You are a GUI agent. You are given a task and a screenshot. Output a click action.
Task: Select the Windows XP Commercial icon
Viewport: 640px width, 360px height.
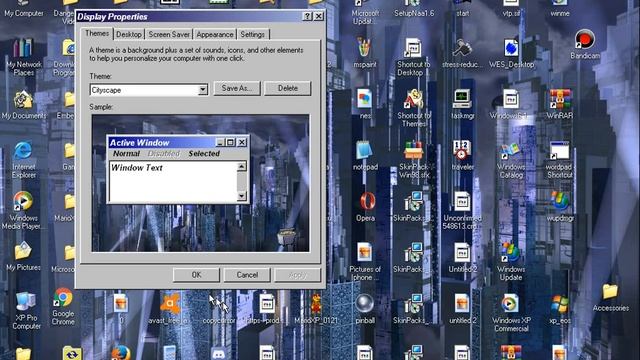click(511, 313)
